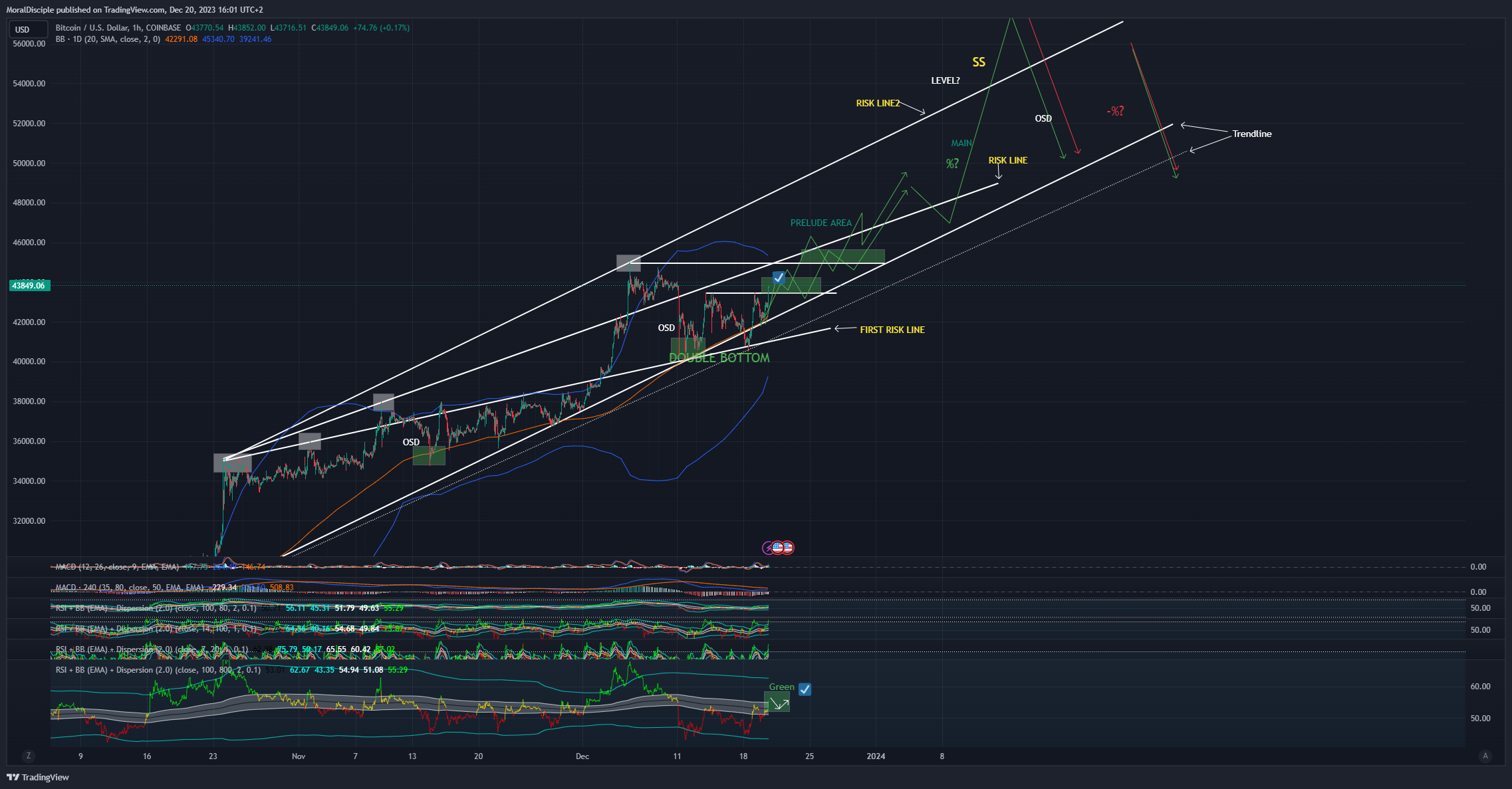Click the DOUBLE BOTTOM text
The width and height of the screenshot is (1512, 789).
[719, 358]
